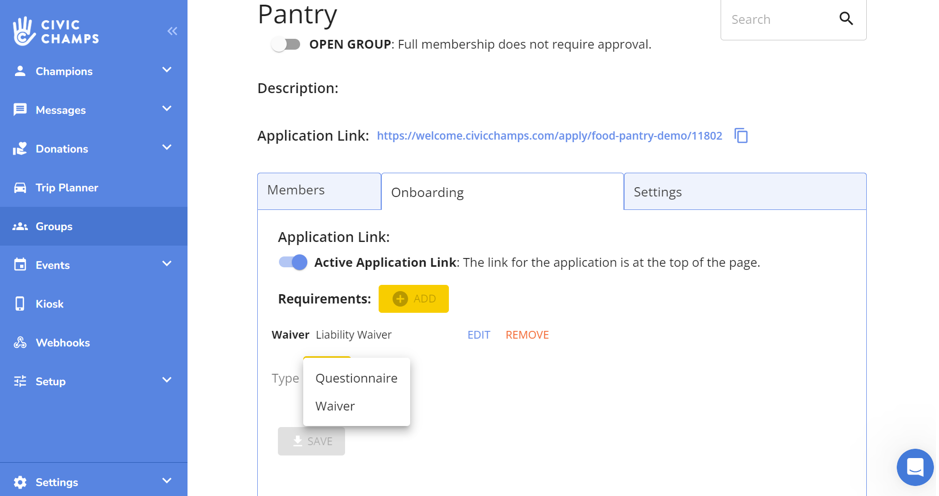Collapse the sidebar with double-chevron icon

pyautogui.click(x=172, y=31)
